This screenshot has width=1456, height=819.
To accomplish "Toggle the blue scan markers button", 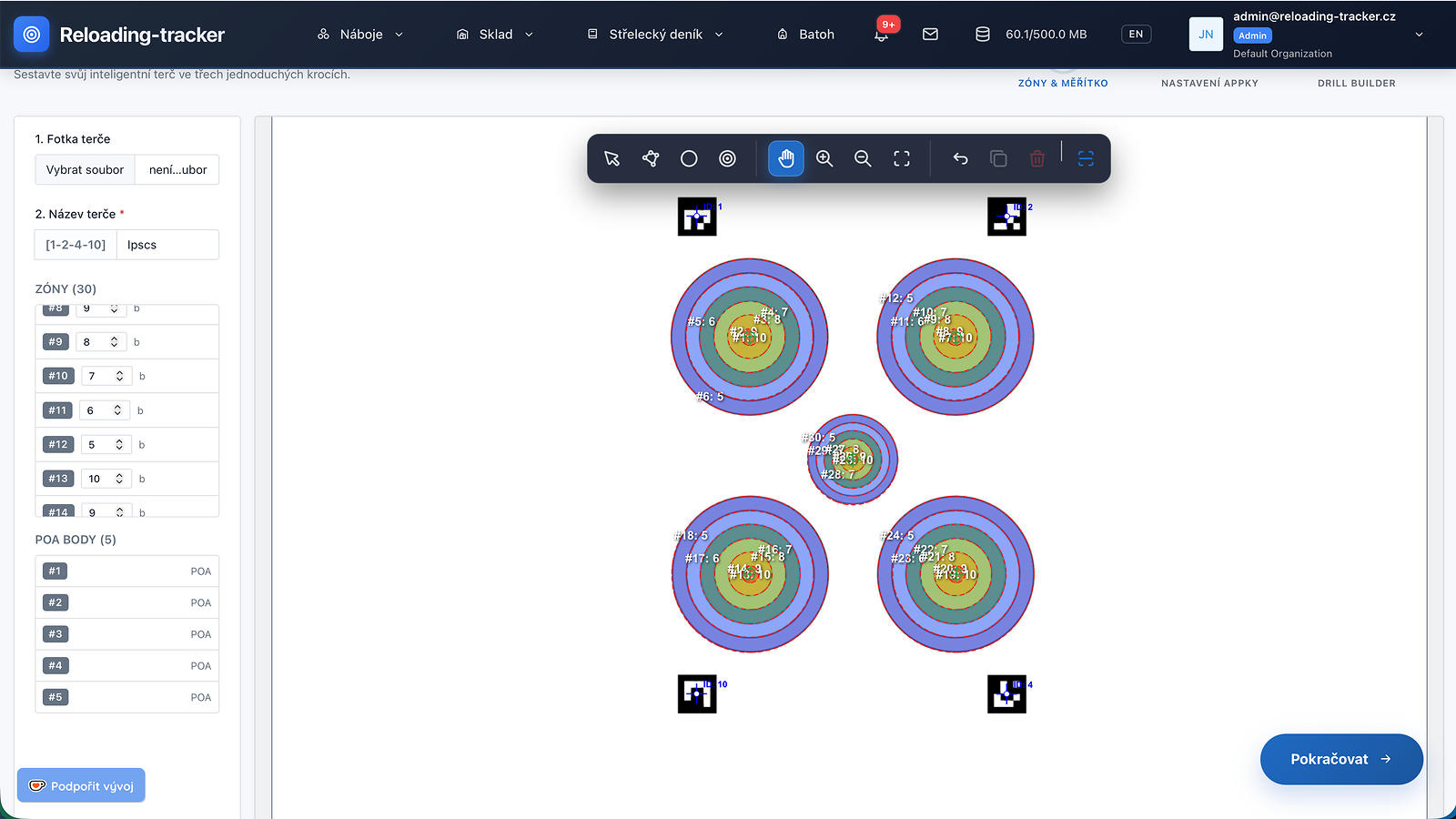I will coord(1086,158).
